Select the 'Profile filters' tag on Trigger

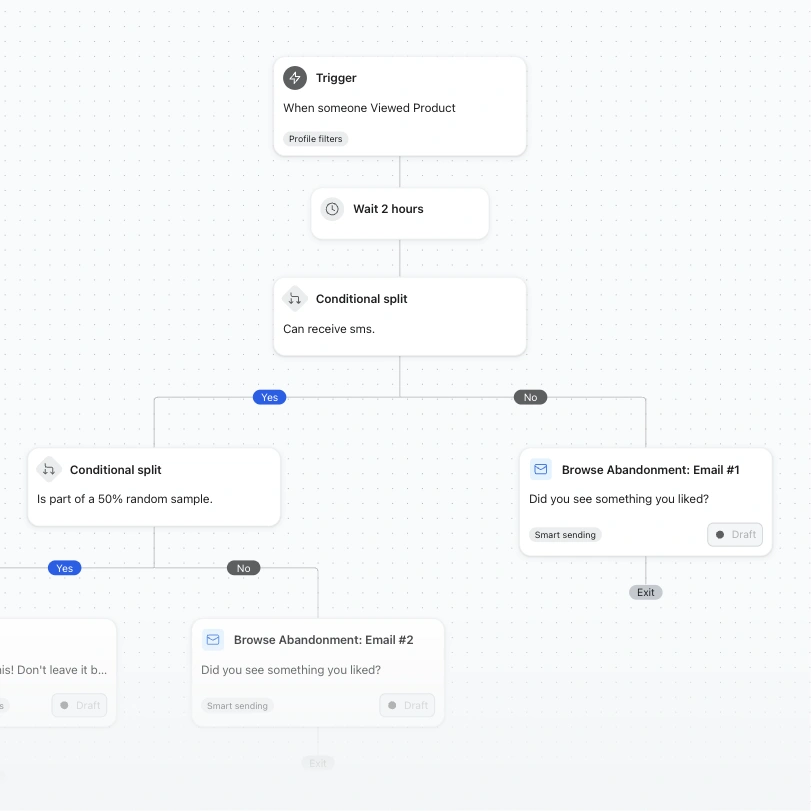[x=316, y=139]
